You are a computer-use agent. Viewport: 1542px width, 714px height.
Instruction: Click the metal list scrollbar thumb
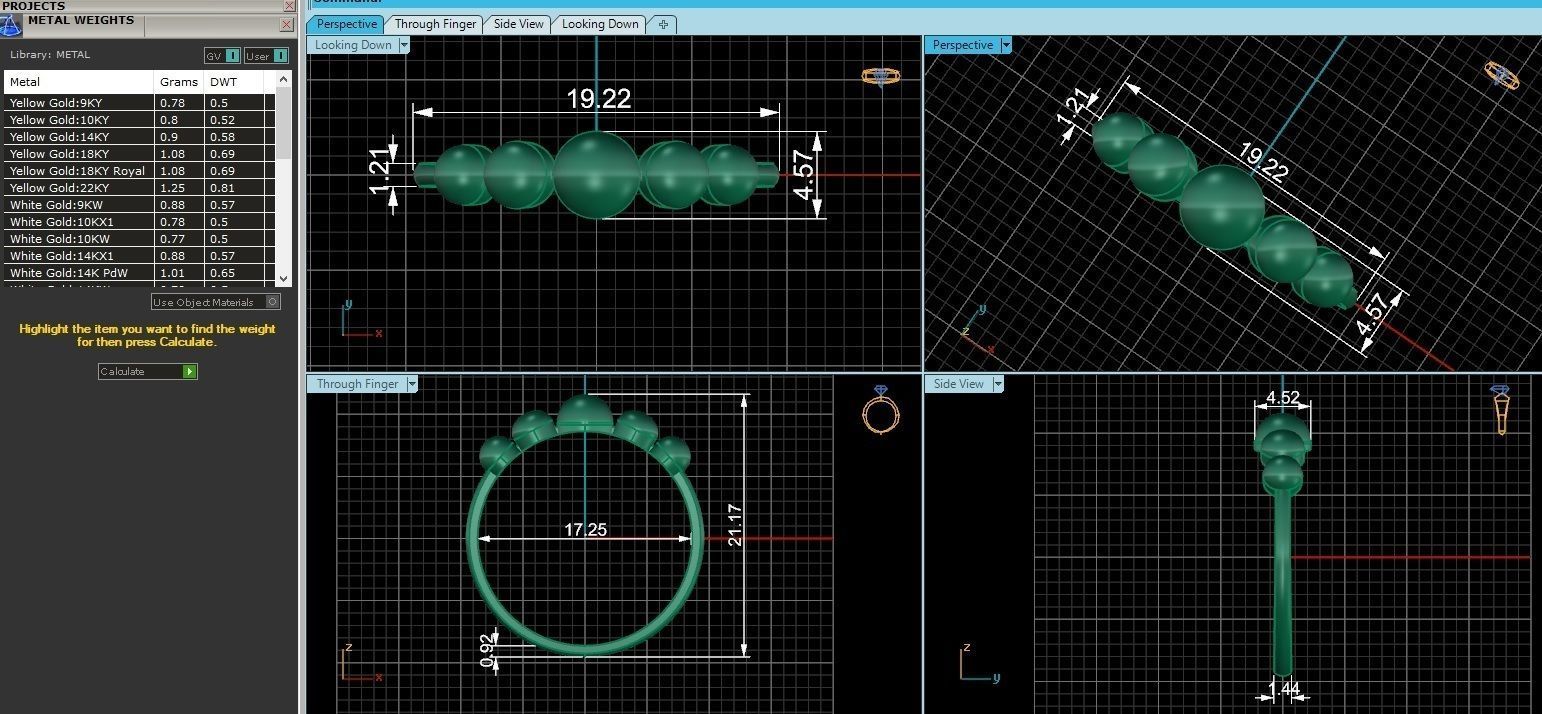[284, 122]
